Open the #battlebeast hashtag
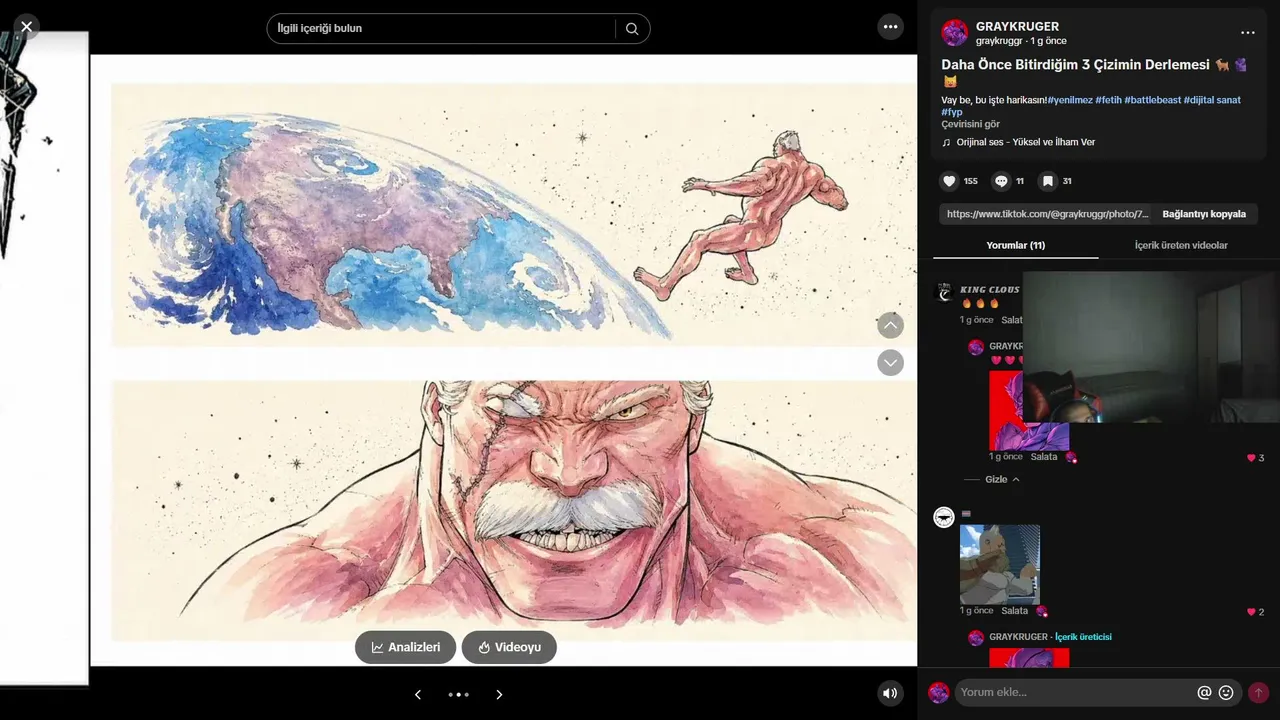Screen dimensions: 1280x720 click(1152, 100)
